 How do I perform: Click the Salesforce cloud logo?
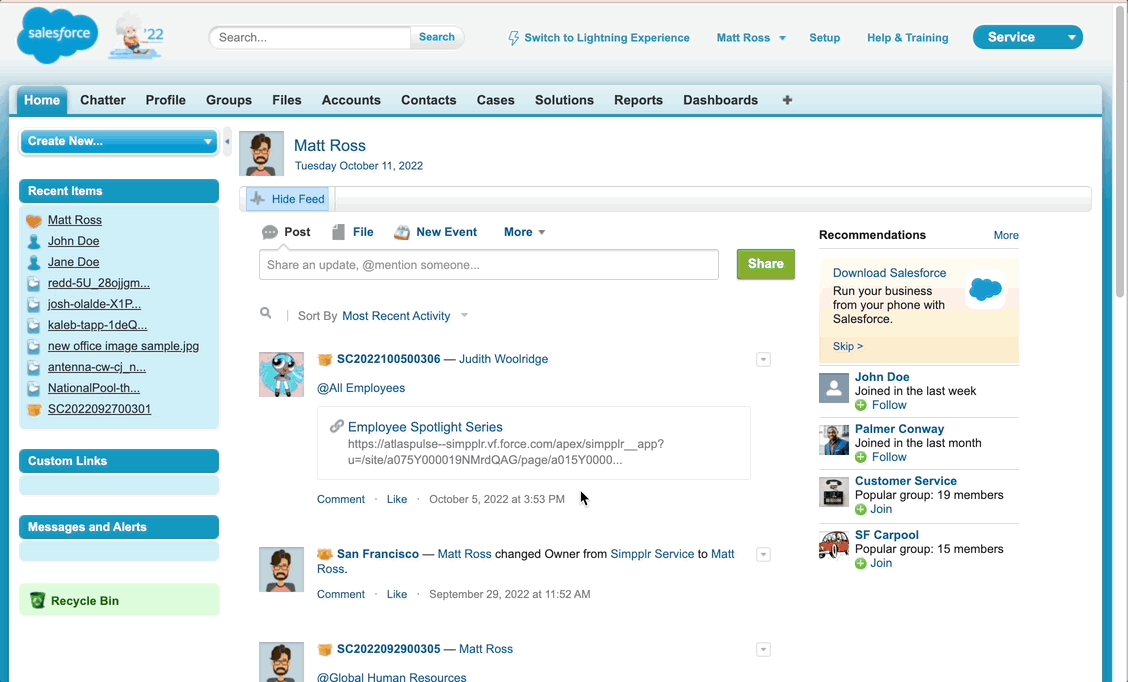[x=58, y=35]
